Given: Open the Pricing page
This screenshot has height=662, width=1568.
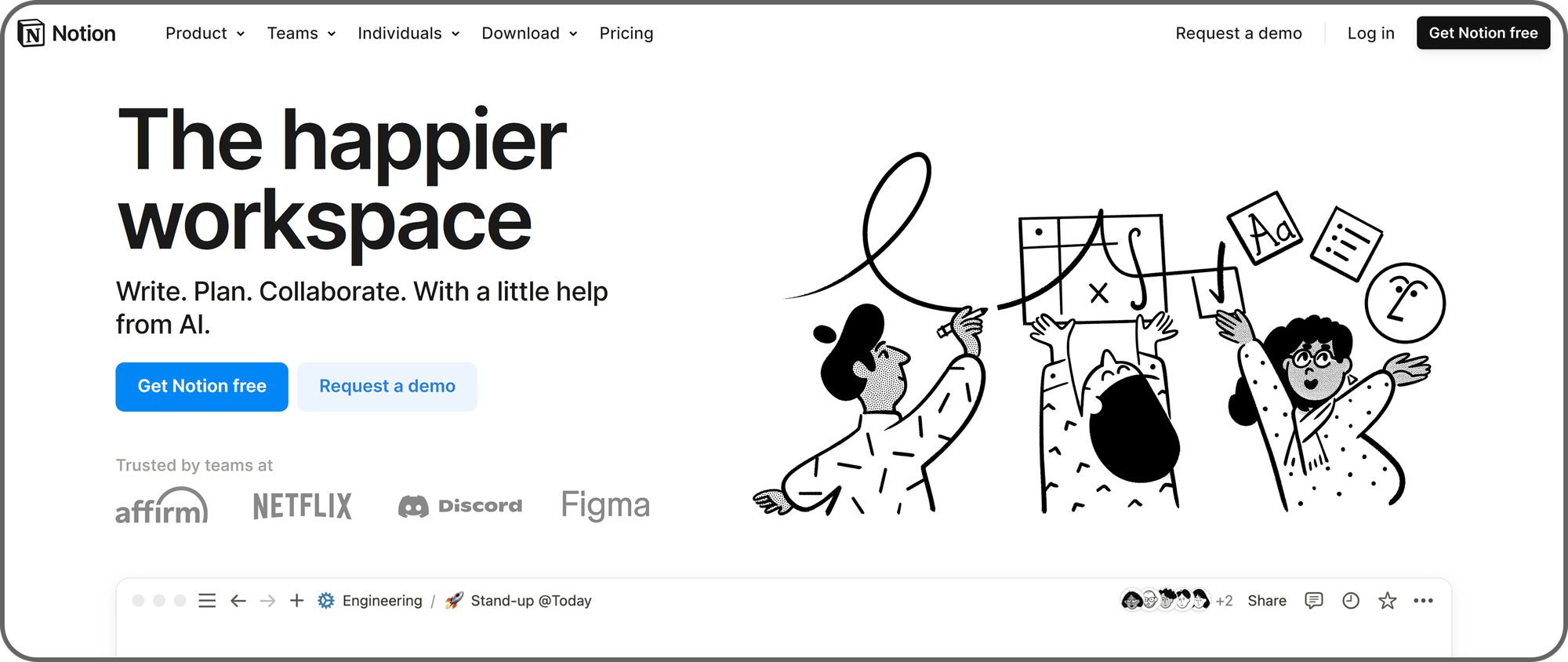Looking at the screenshot, I should (x=626, y=33).
